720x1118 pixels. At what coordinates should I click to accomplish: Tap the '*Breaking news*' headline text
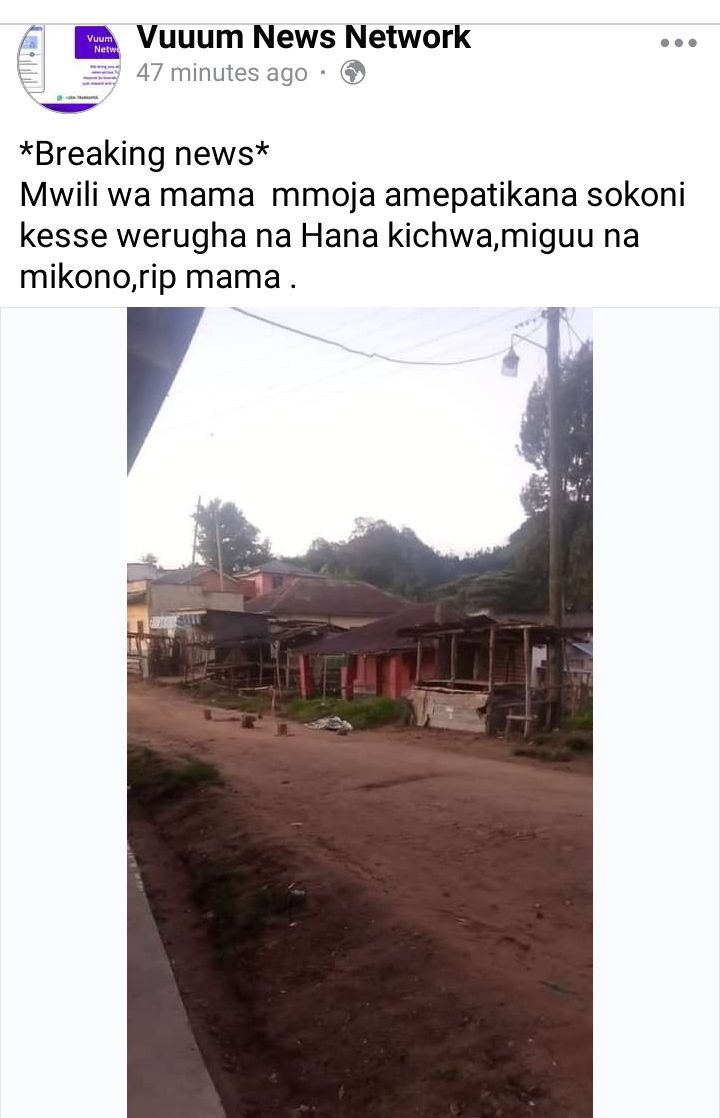145,153
